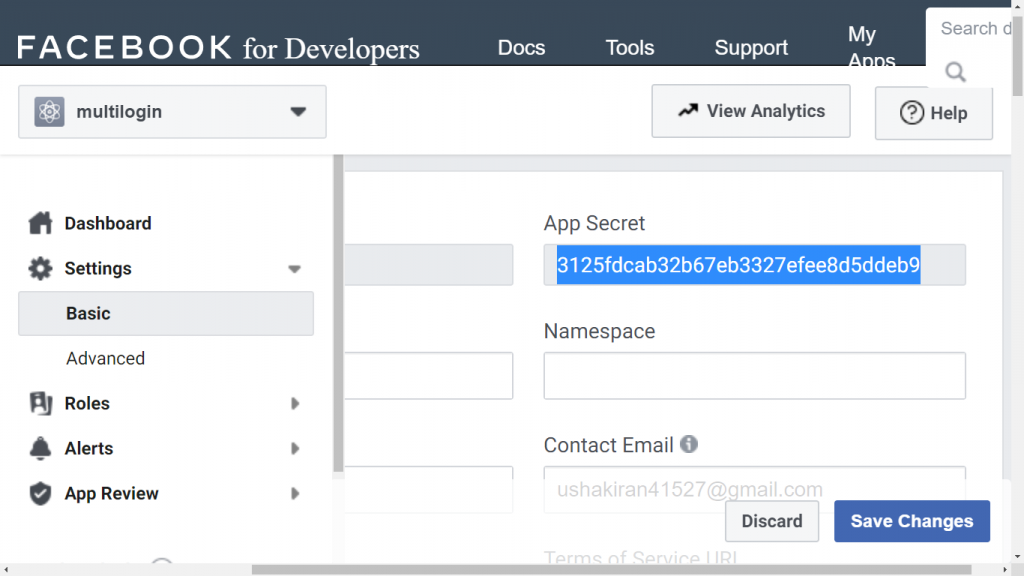1024x576 pixels.
Task: Click the Save Changes button
Action: [x=912, y=521]
